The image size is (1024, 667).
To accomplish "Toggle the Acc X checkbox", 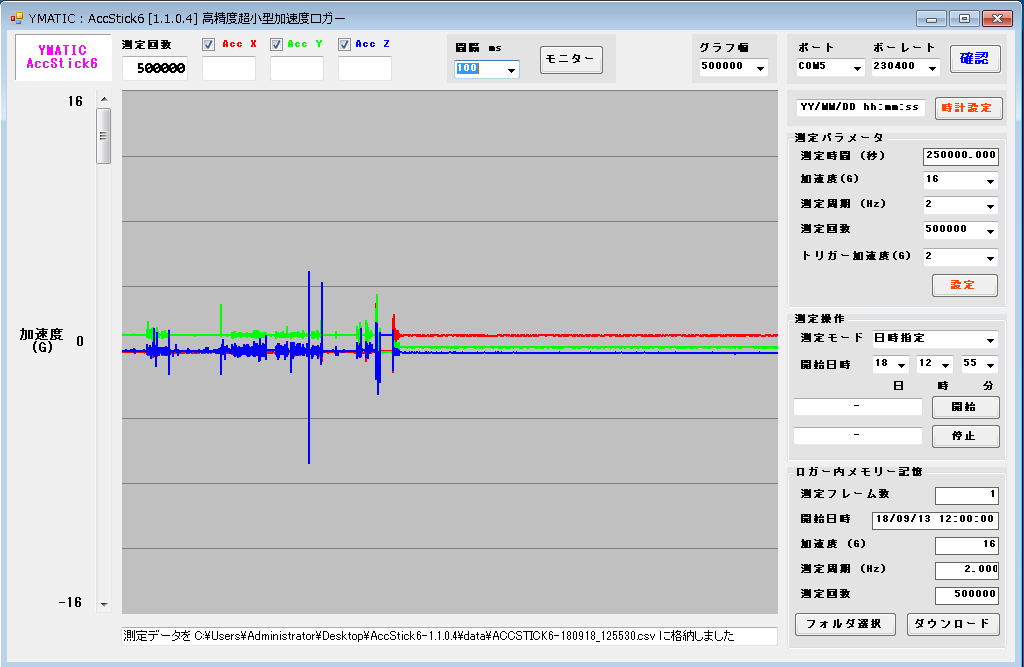I will pyautogui.click(x=208, y=44).
